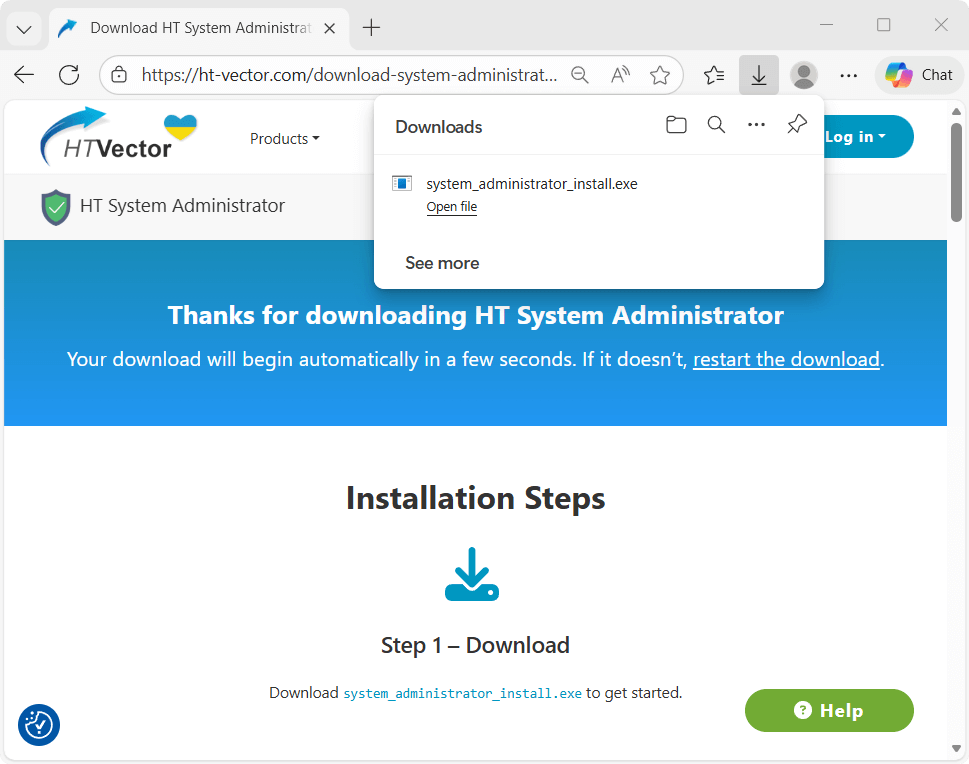Zoom out using the magnifier icon
The image size is (969, 764).
(580, 74)
